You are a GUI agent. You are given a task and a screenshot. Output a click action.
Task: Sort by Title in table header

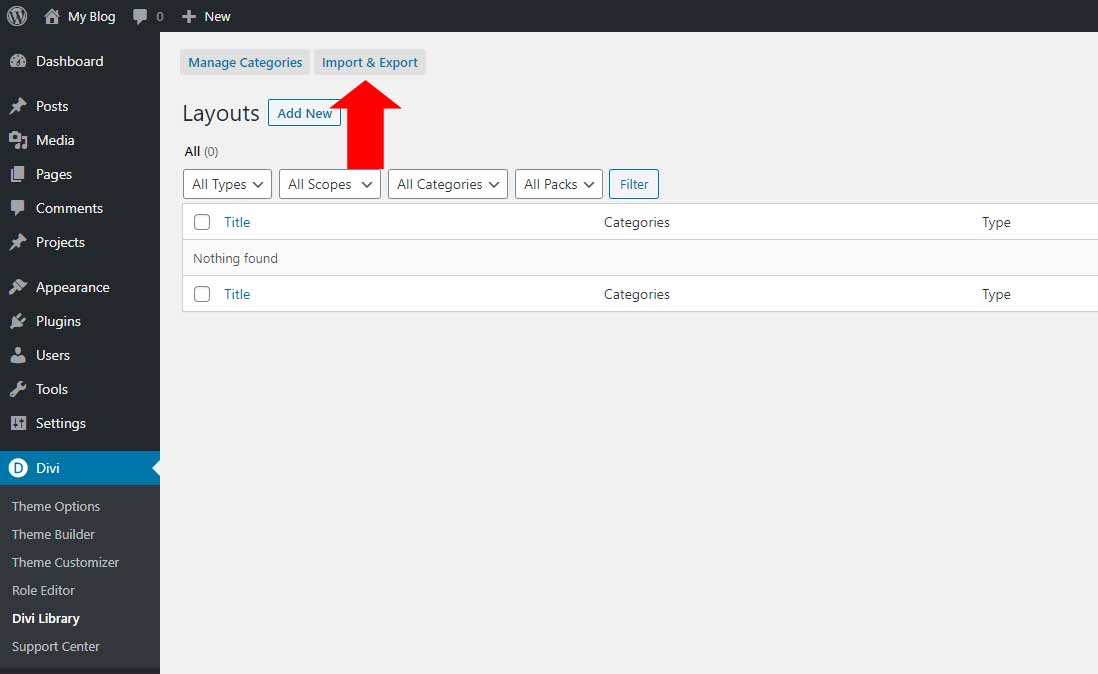pos(237,222)
